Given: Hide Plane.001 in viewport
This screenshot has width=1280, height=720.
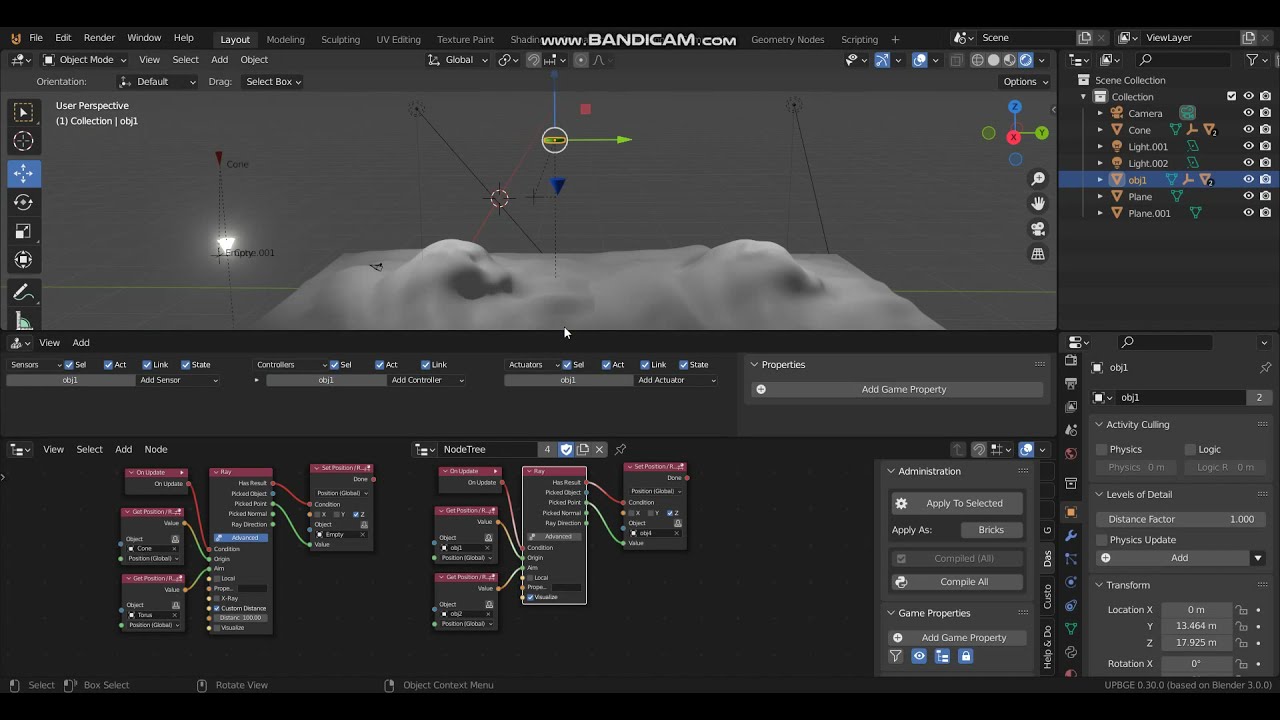Looking at the screenshot, I should 1248,213.
